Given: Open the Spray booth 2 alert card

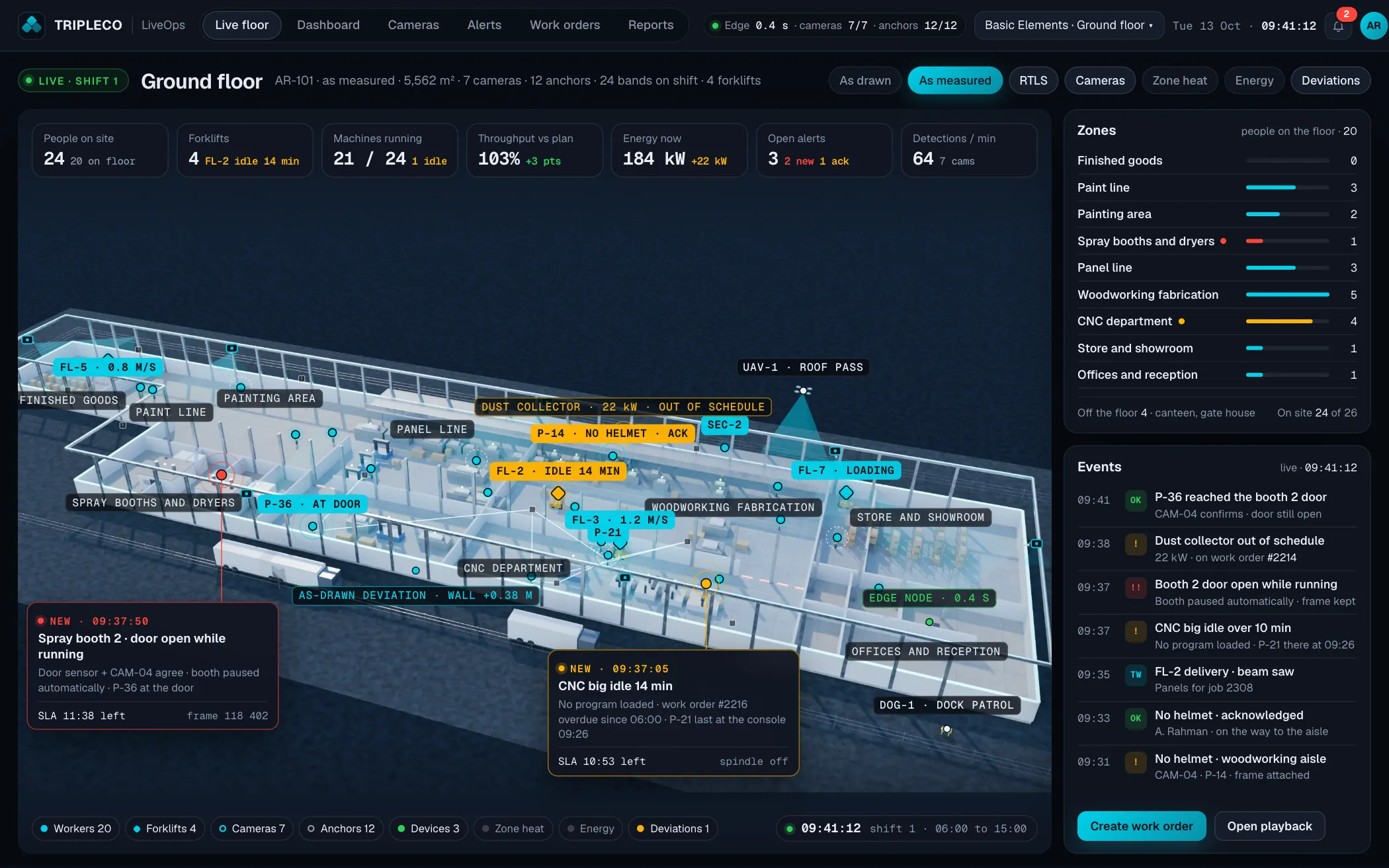Looking at the screenshot, I should 153,666.
